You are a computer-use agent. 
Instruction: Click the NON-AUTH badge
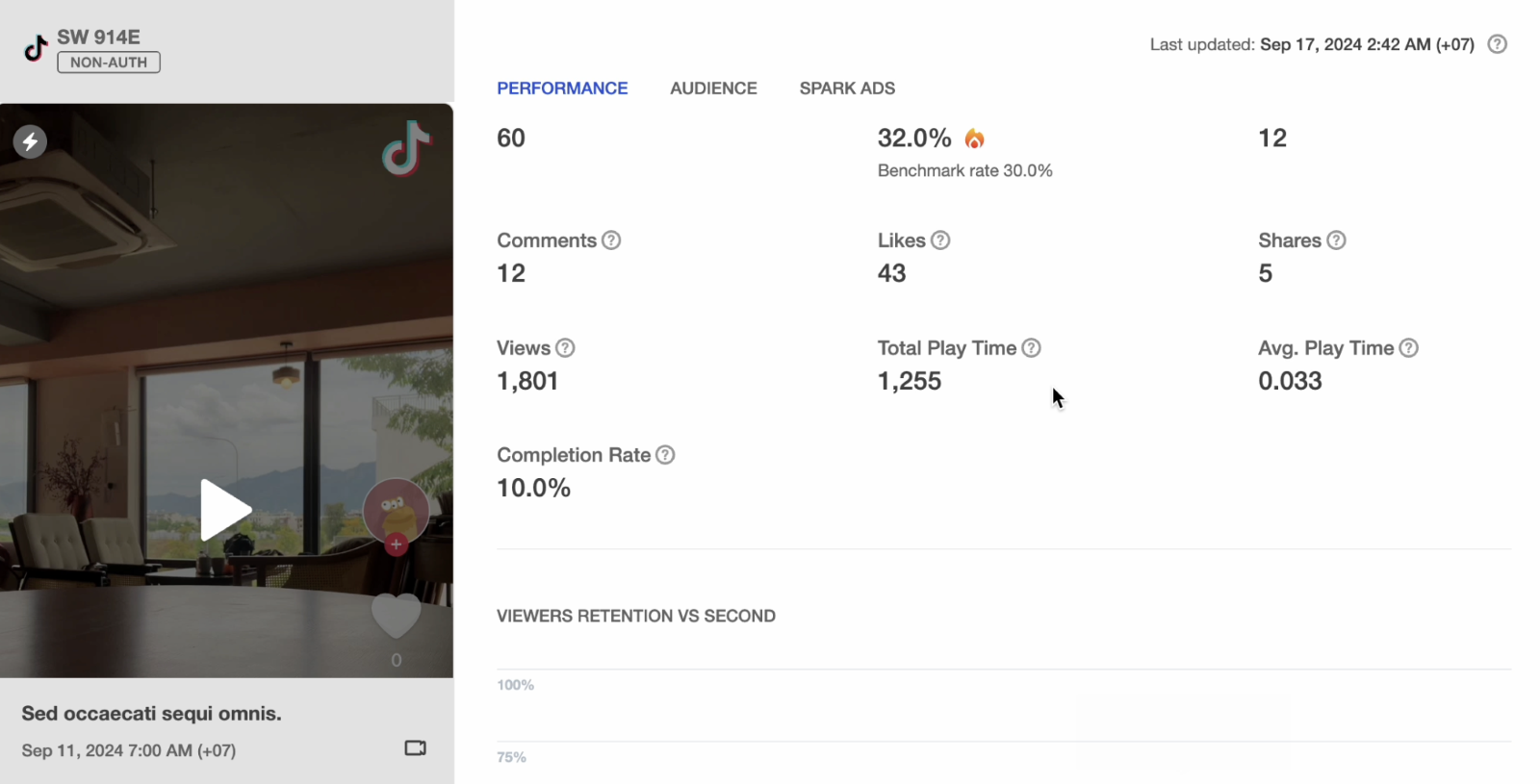coord(109,63)
